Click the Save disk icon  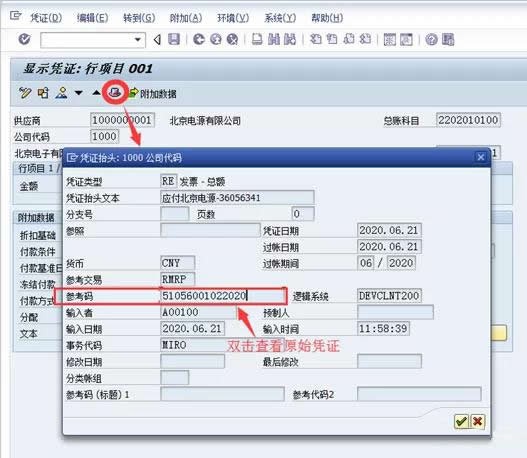coord(174,39)
